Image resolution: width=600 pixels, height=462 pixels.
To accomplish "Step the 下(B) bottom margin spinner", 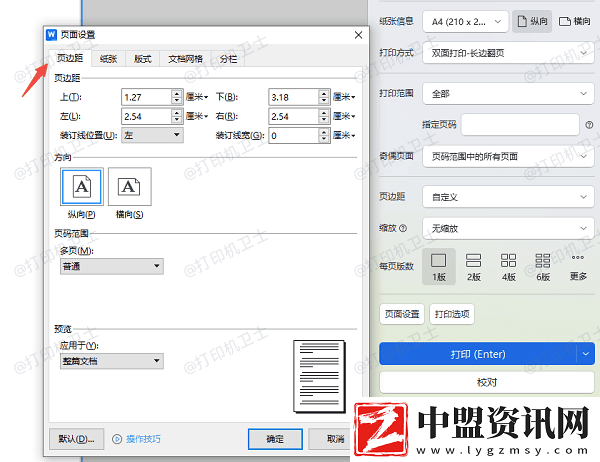I will 324,97.
